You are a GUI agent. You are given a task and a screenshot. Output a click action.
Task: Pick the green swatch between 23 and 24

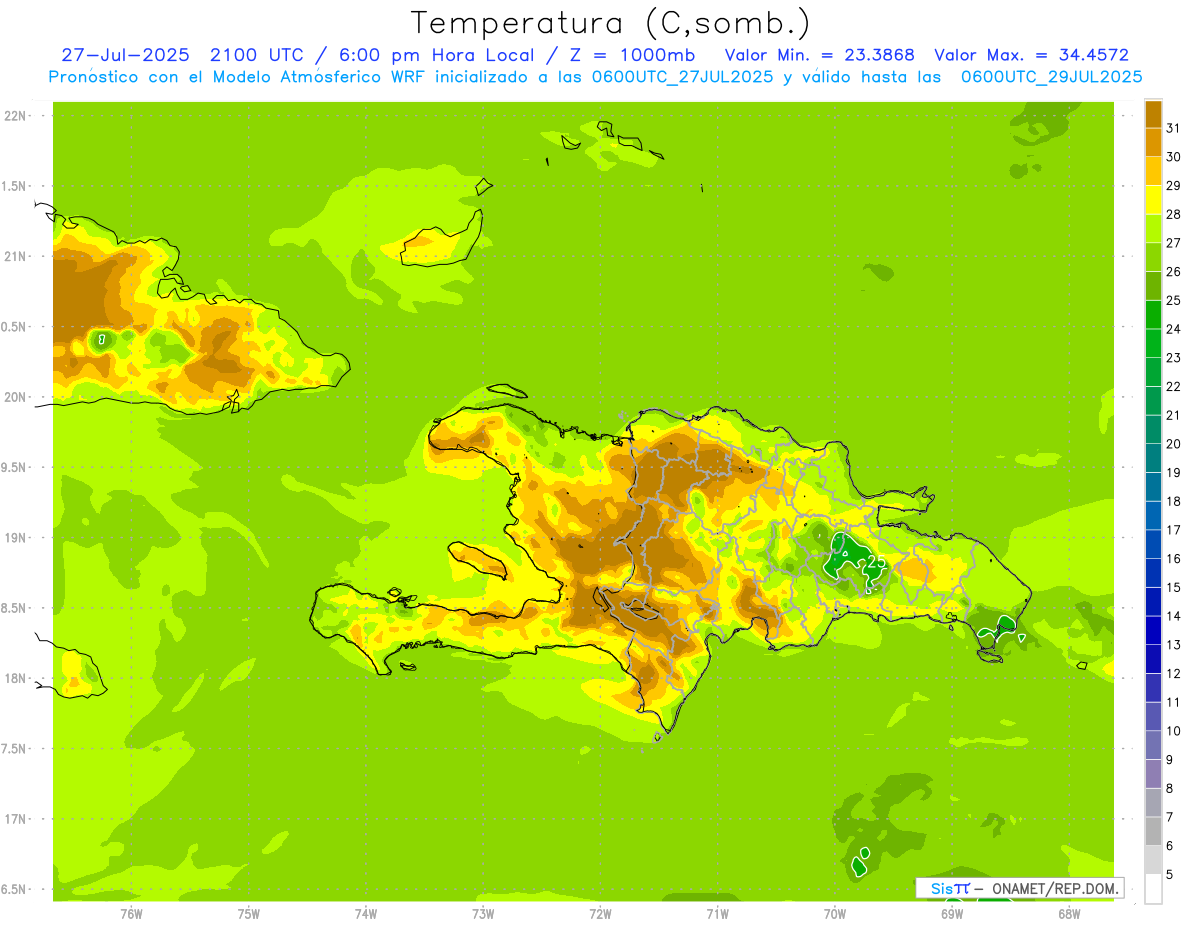(1153, 343)
